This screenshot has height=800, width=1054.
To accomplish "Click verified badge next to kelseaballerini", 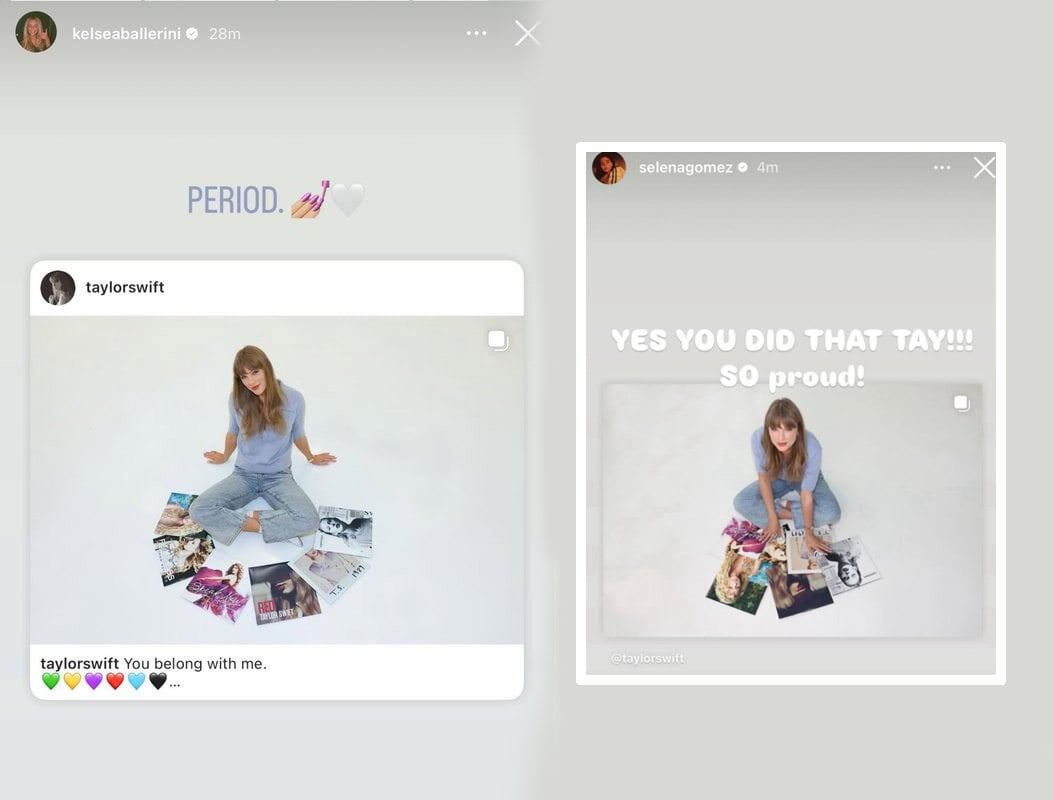I will (192, 33).
